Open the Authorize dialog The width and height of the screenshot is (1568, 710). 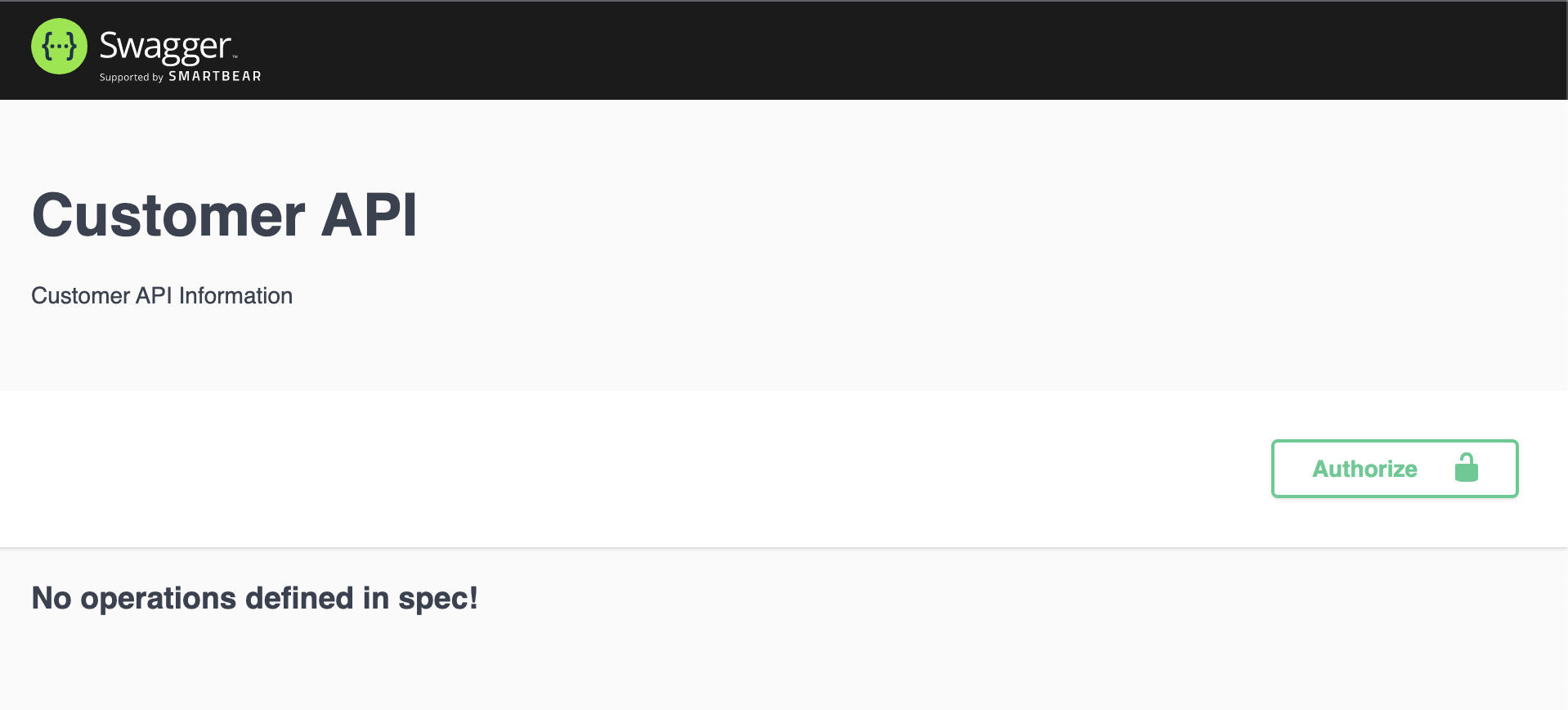(x=1395, y=469)
